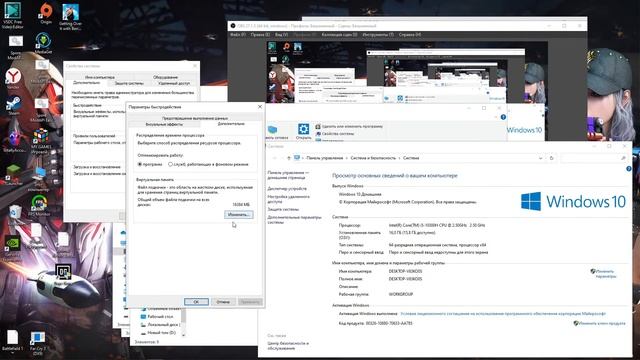Open the VSDC Free Video Editor desktop icon
The image size is (640, 360).
click(x=13, y=15)
